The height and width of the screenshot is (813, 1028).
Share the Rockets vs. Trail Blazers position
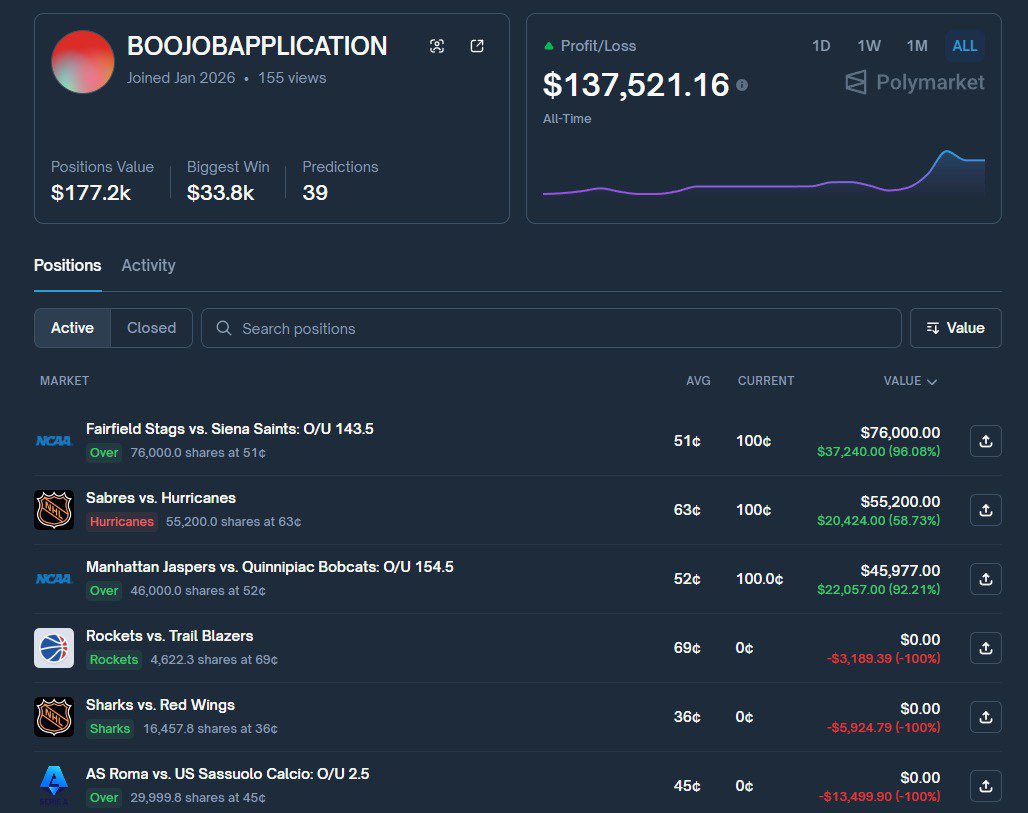(985, 648)
